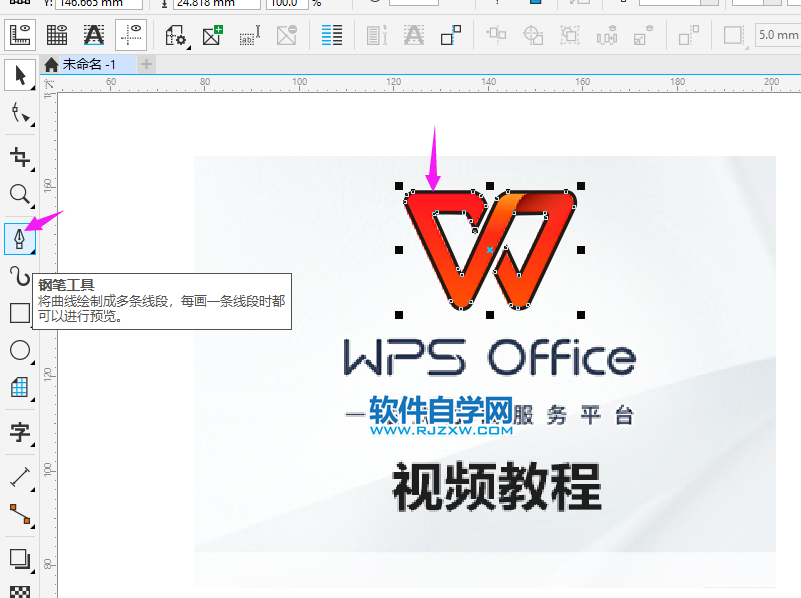Select the Pick (arrow) tool

pos(20,76)
